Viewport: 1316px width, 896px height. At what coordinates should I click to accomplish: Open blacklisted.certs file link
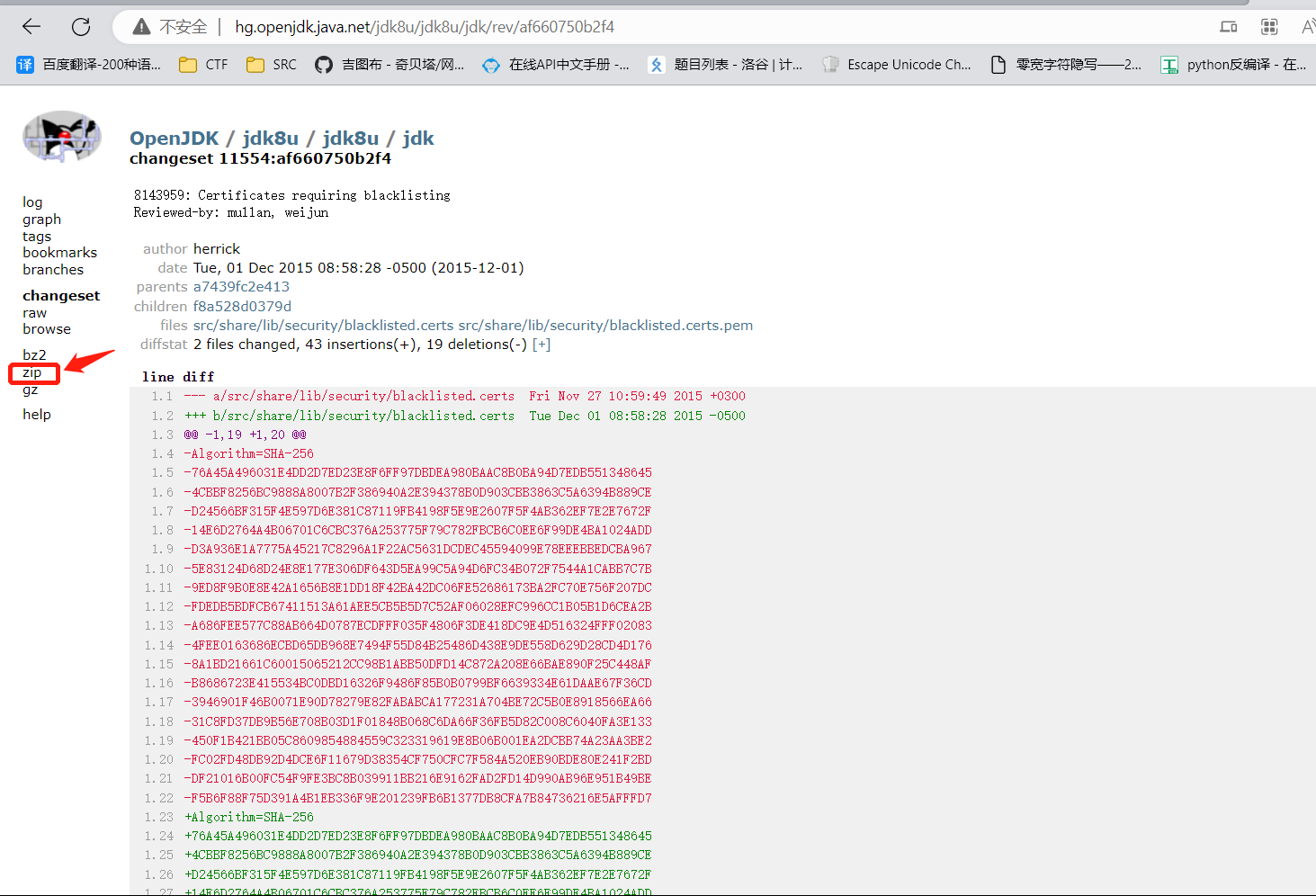[x=323, y=326]
